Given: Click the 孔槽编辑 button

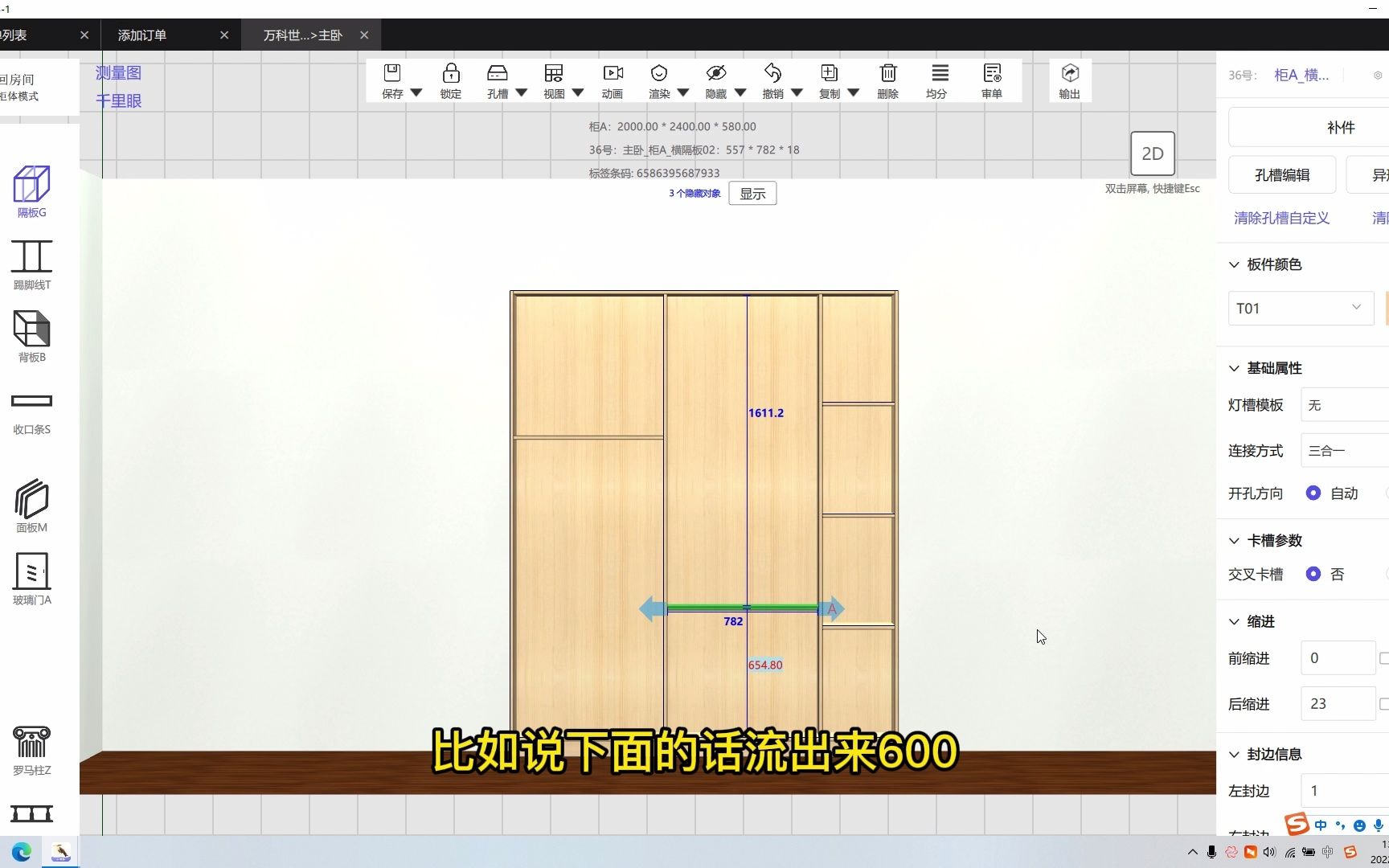Looking at the screenshot, I should 1282,174.
